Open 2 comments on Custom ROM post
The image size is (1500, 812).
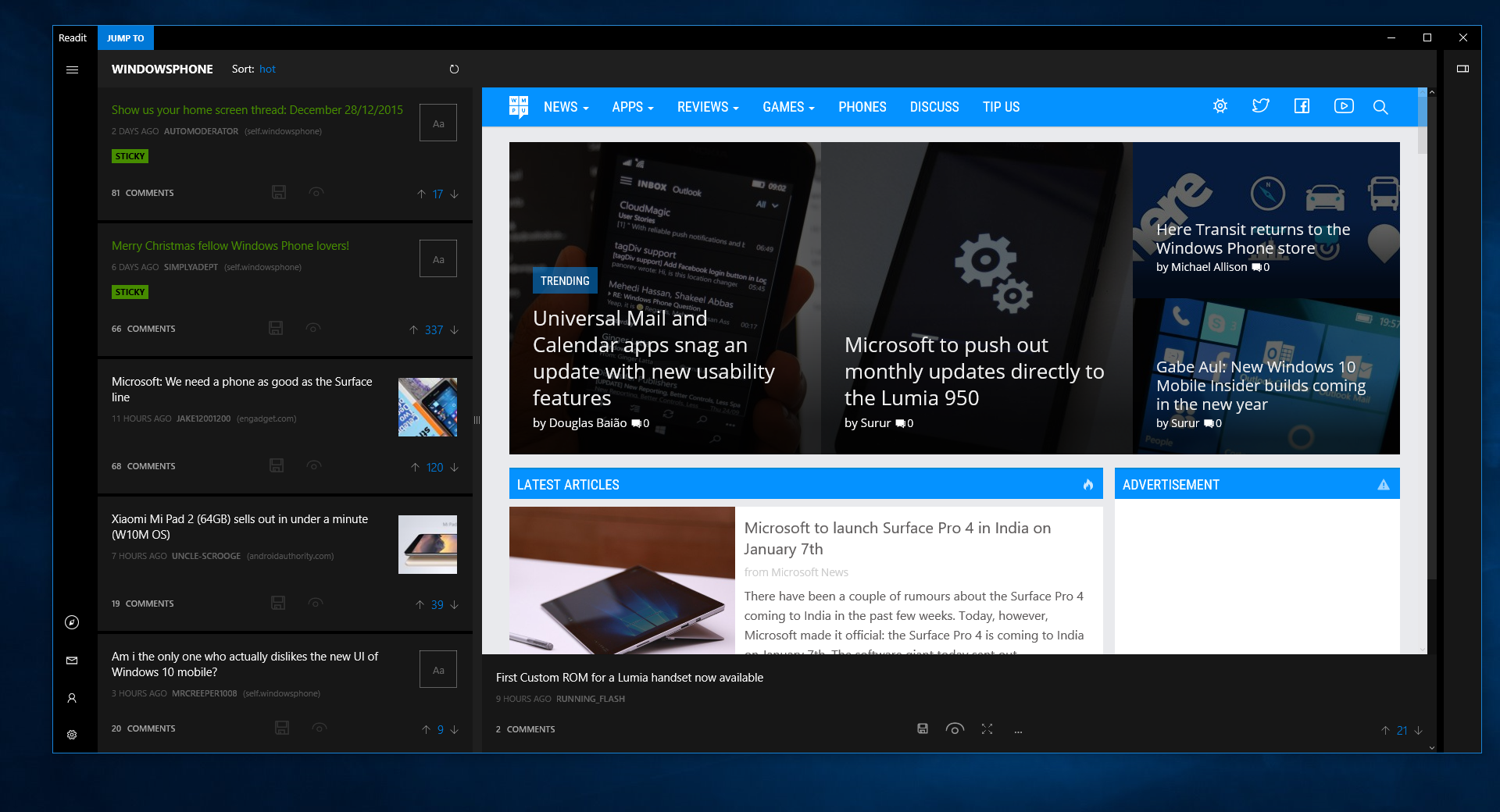pos(525,729)
